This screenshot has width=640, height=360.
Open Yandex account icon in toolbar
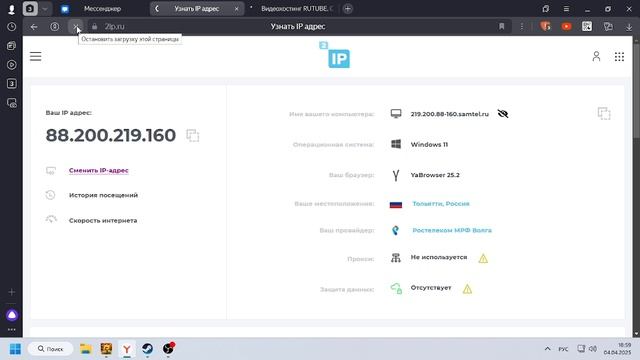click(54, 27)
